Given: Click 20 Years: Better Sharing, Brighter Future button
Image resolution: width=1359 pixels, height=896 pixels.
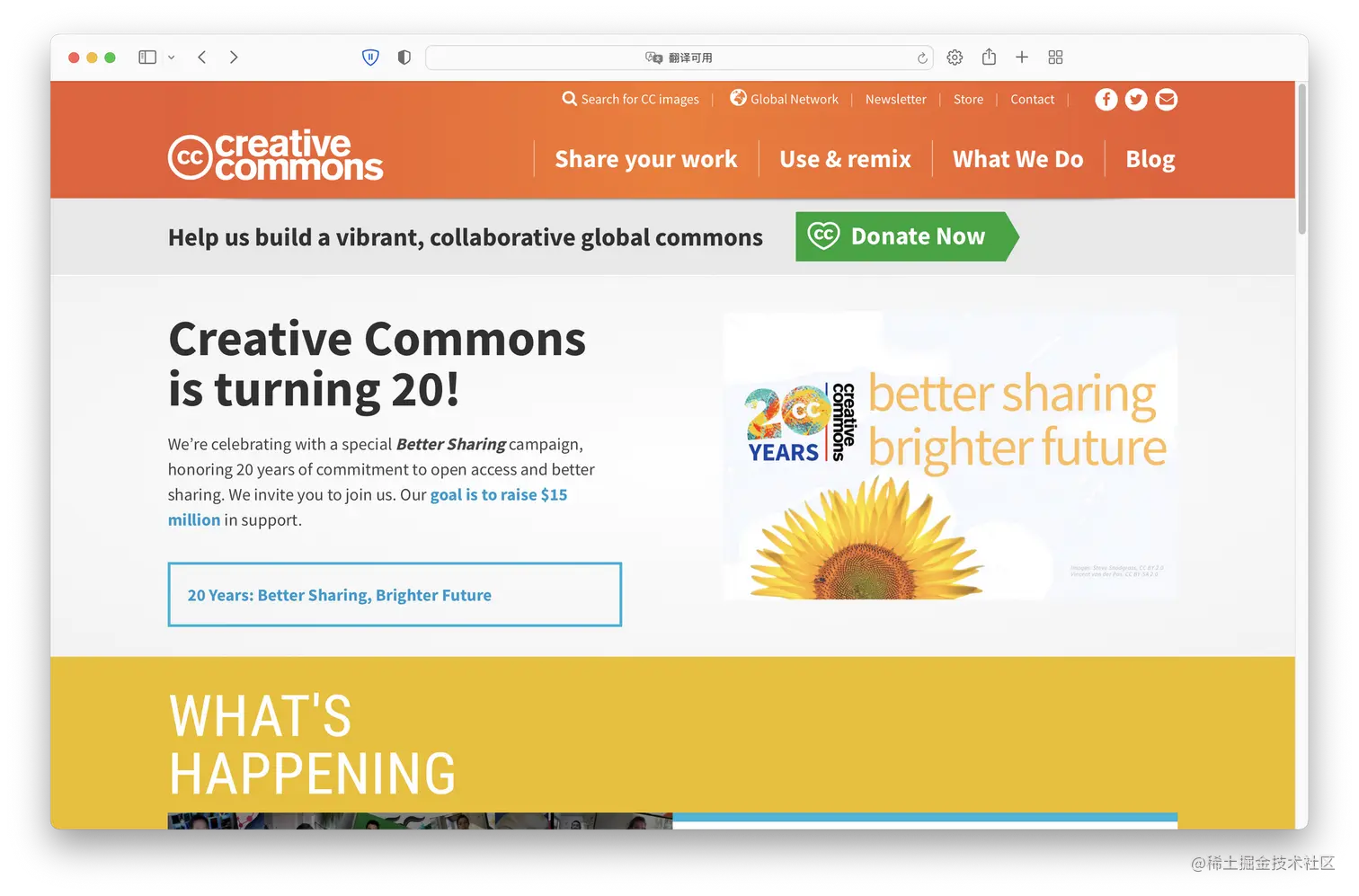Looking at the screenshot, I should click(x=395, y=595).
